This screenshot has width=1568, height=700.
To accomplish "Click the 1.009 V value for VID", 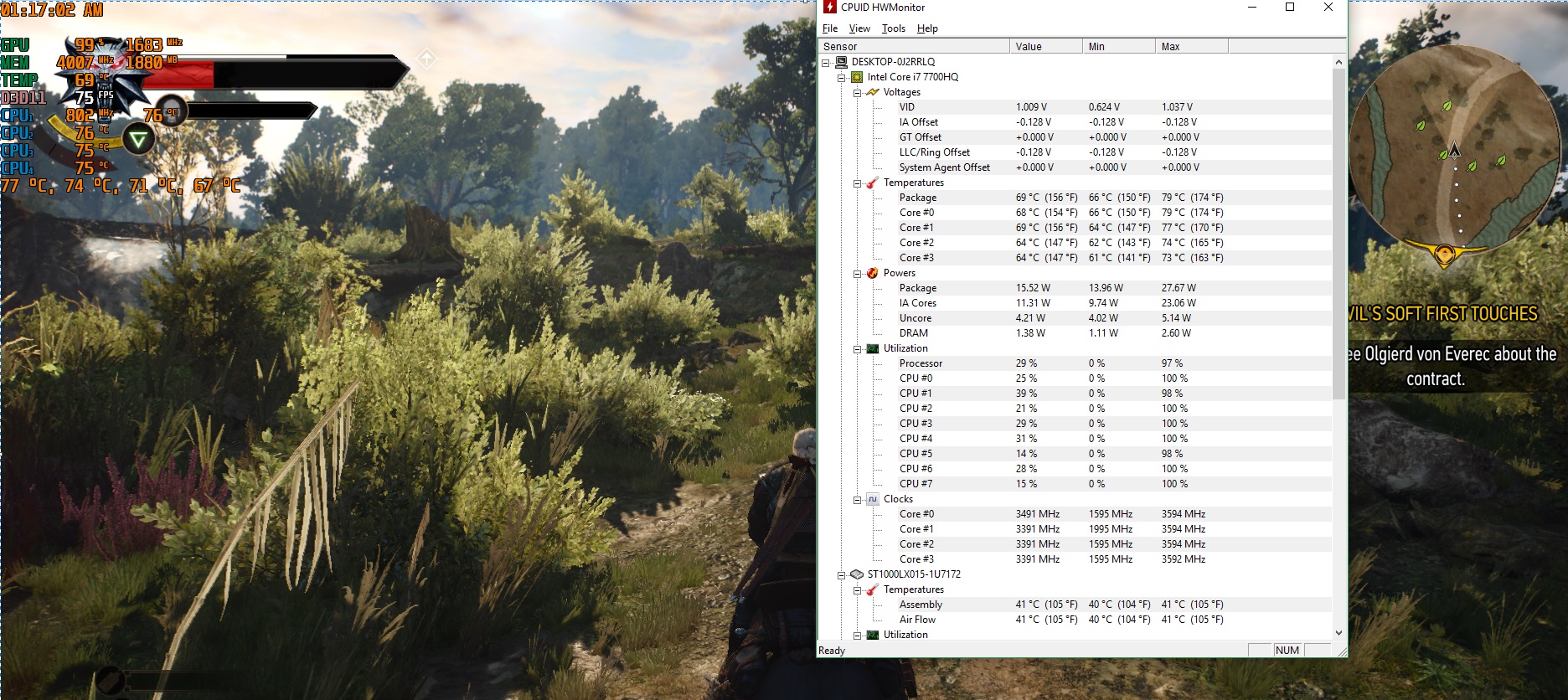I will (1031, 107).
